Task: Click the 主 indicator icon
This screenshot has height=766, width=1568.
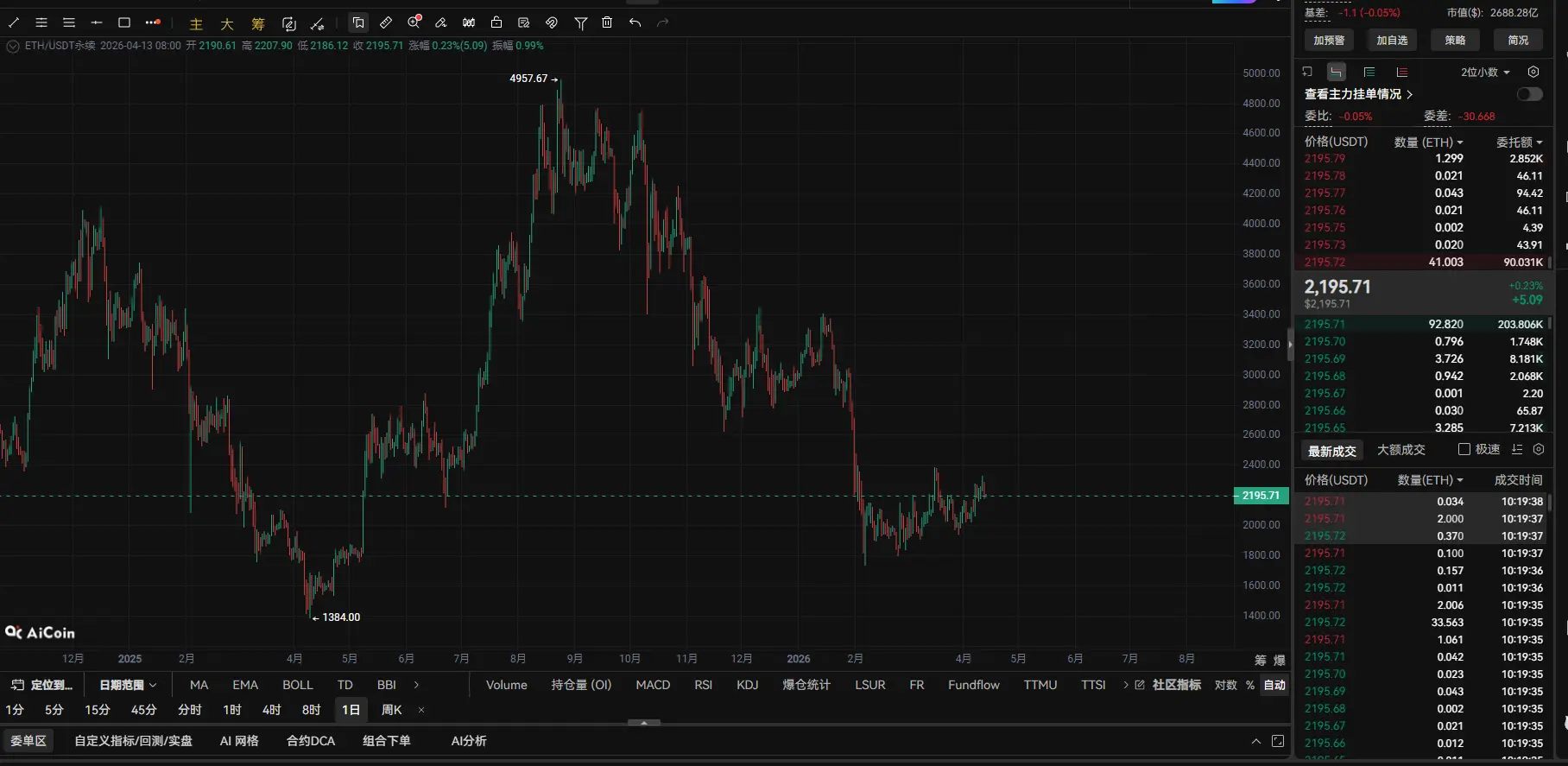Action: [196, 23]
